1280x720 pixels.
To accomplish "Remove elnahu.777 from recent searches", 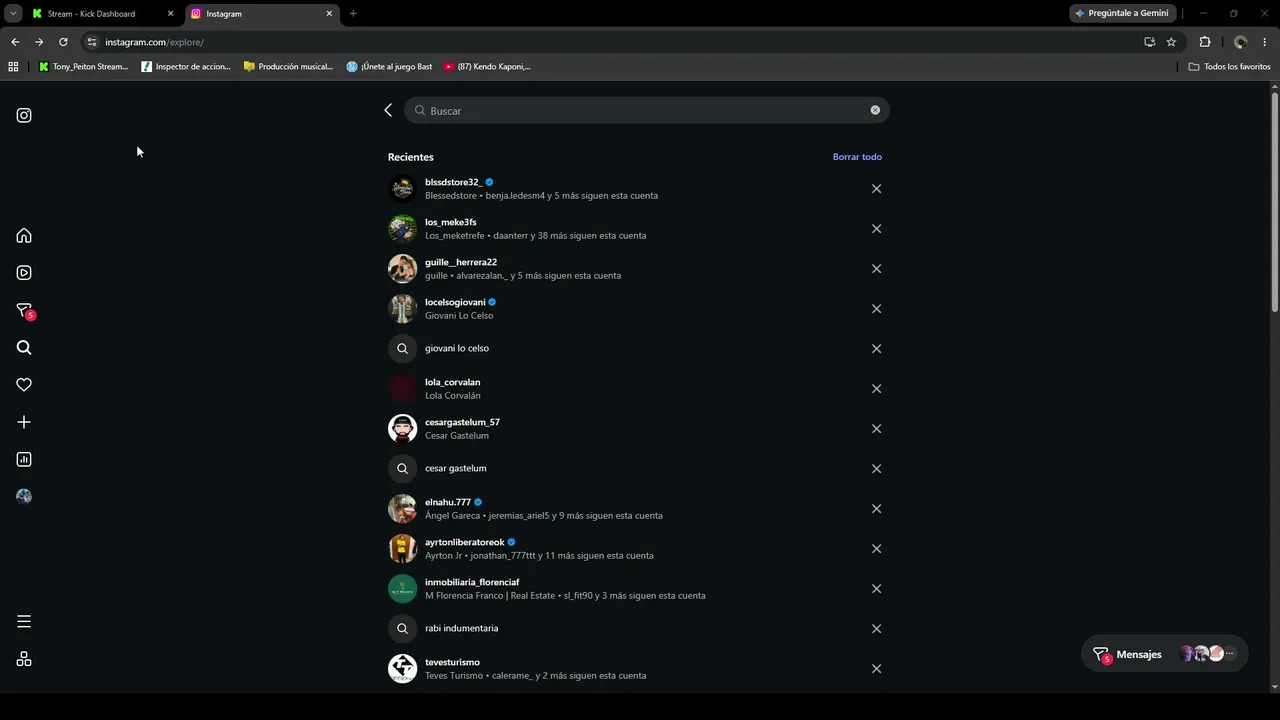I will point(876,509).
